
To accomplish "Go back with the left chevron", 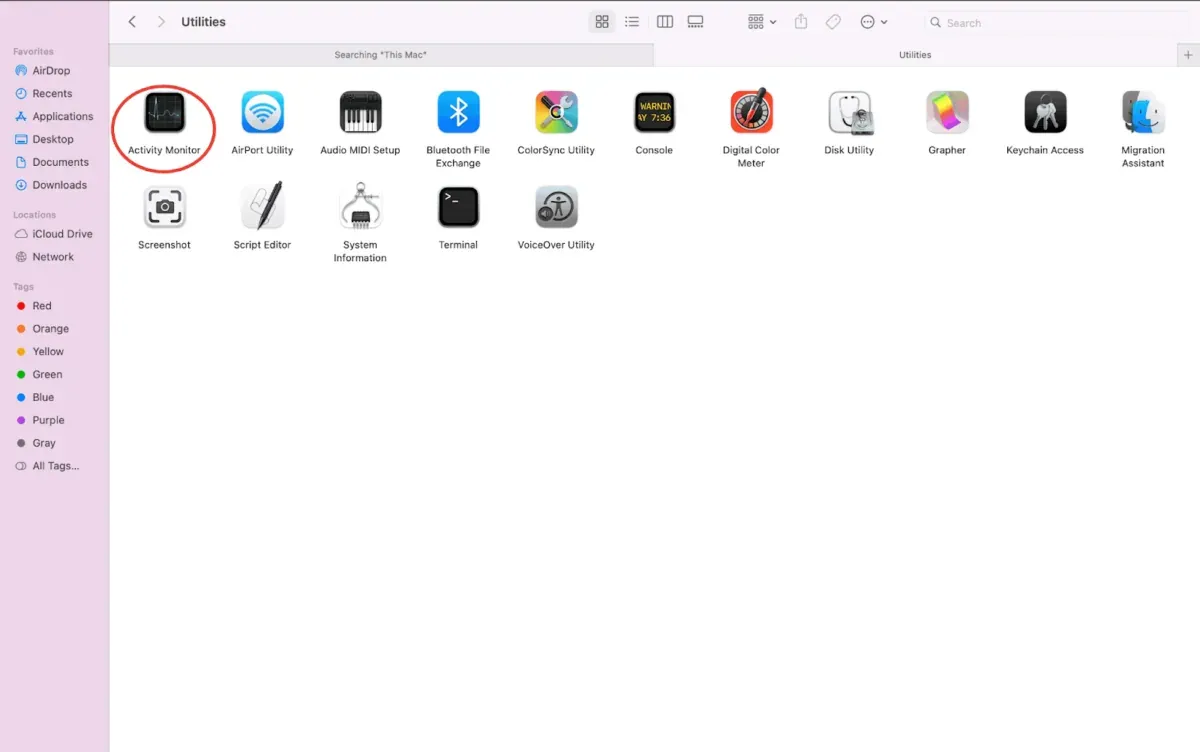I will [x=132, y=22].
